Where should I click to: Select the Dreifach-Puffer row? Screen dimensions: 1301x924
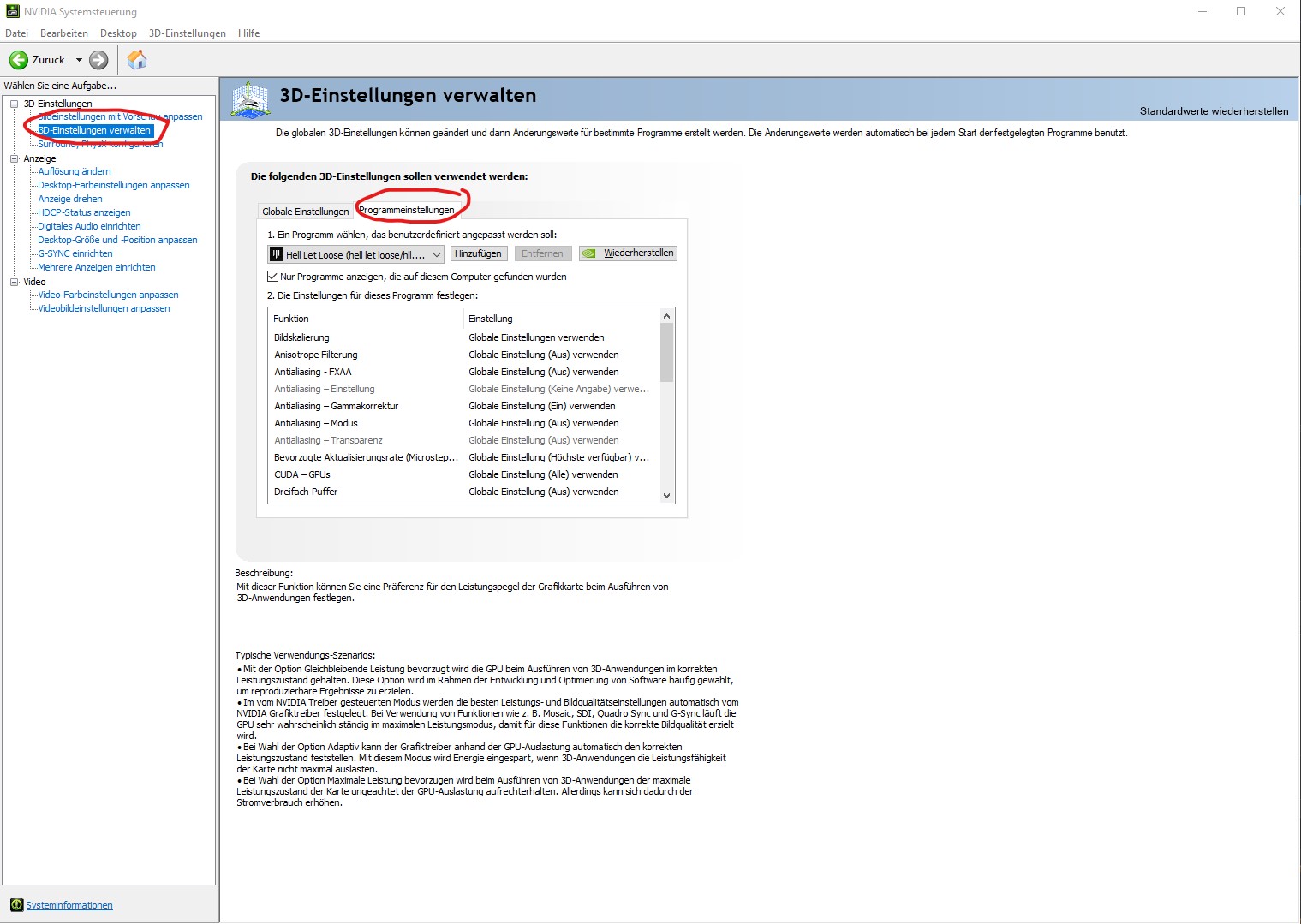click(x=463, y=492)
